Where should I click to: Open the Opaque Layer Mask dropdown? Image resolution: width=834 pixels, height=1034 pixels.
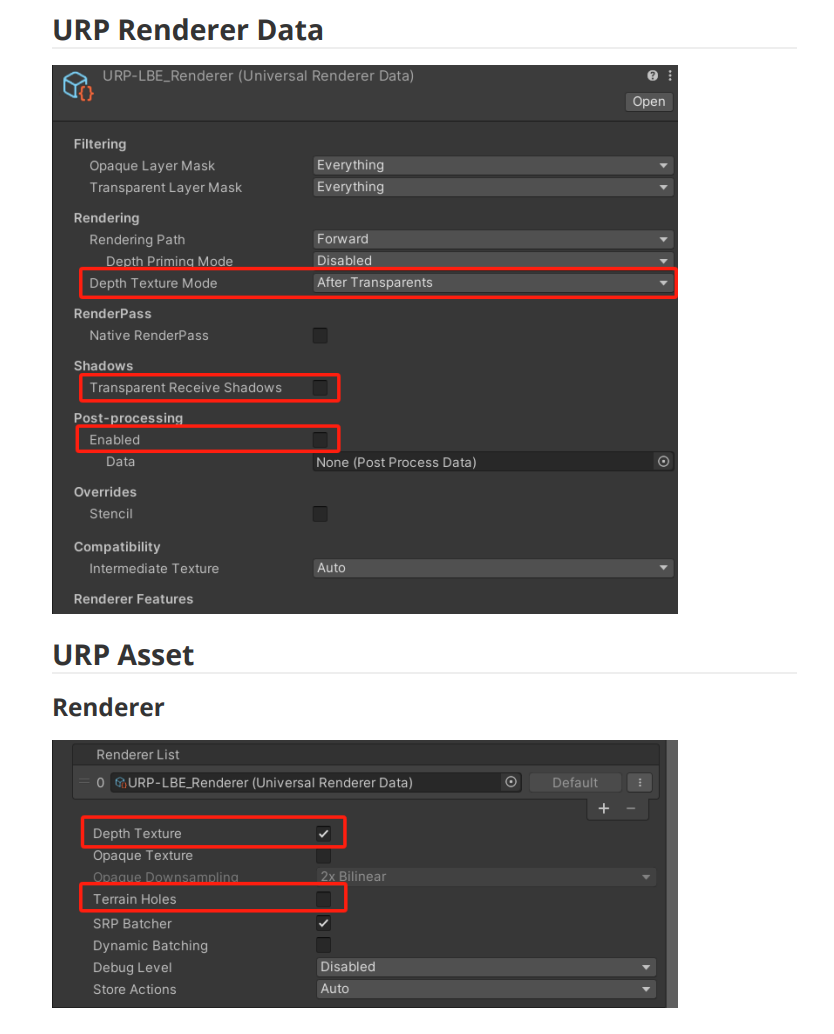[x=493, y=166]
